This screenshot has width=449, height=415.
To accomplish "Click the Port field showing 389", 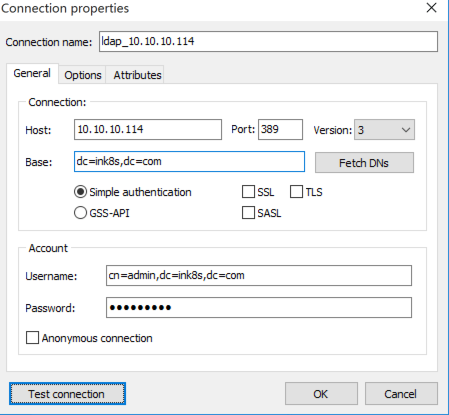I will pyautogui.click(x=280, y=130).
